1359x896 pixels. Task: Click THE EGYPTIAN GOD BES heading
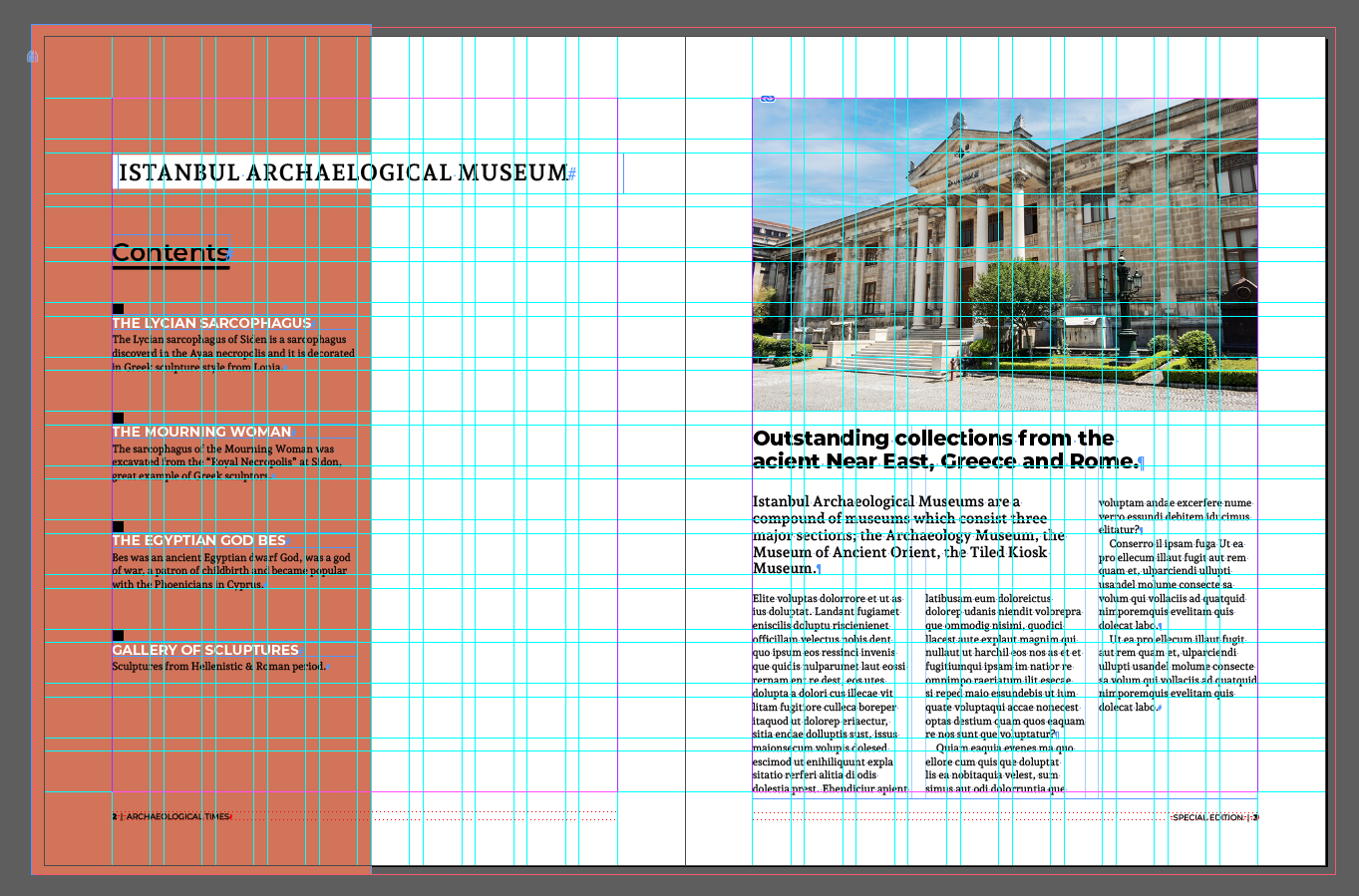[199, 540]
